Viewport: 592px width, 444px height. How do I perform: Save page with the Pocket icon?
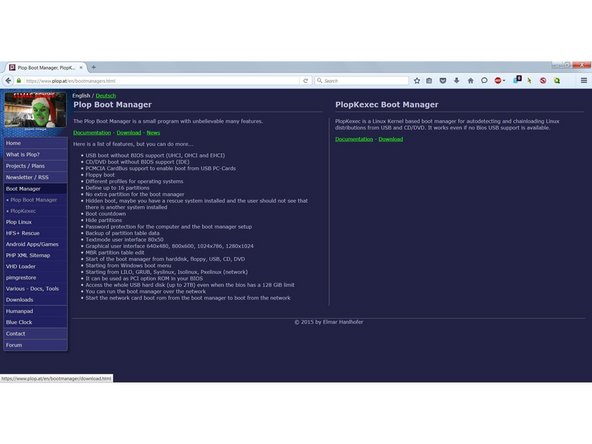pyautogui.click(x=443, y=80)
